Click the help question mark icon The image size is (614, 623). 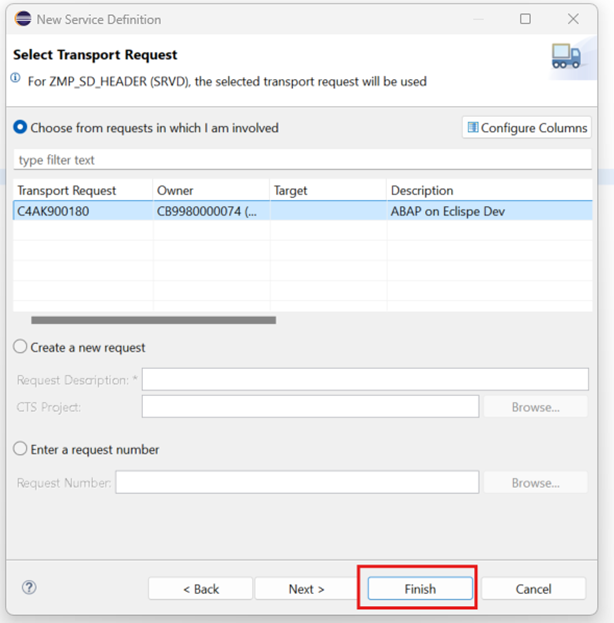[29, 588]
